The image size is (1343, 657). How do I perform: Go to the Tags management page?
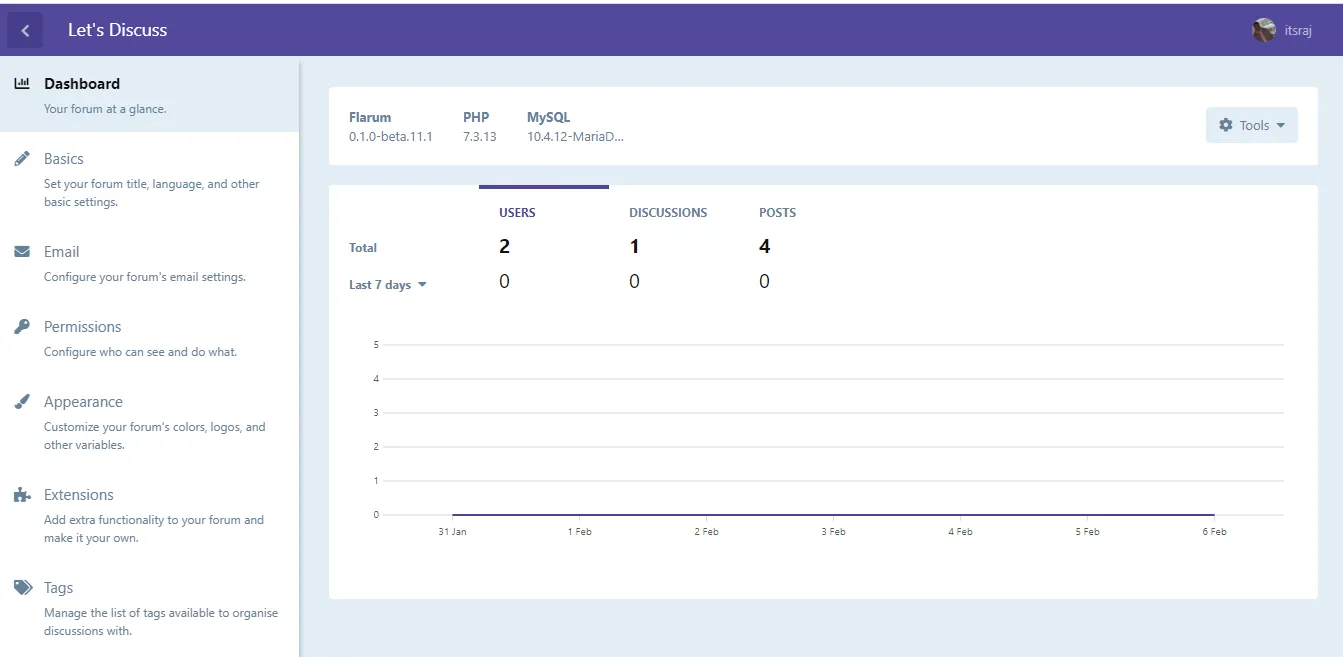149,608
